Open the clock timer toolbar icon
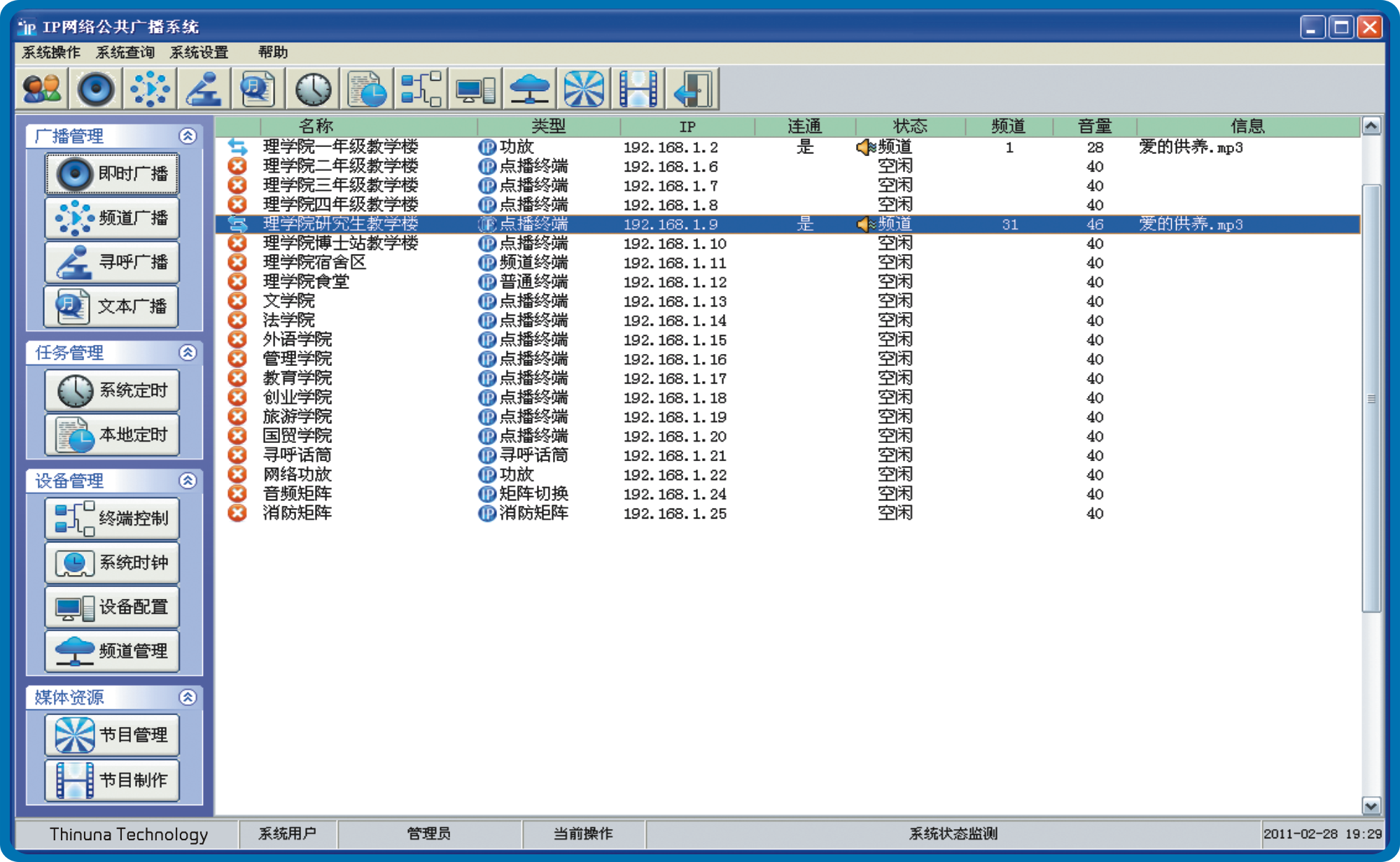The image size is (1400, 862). click(x=313, y=89)
